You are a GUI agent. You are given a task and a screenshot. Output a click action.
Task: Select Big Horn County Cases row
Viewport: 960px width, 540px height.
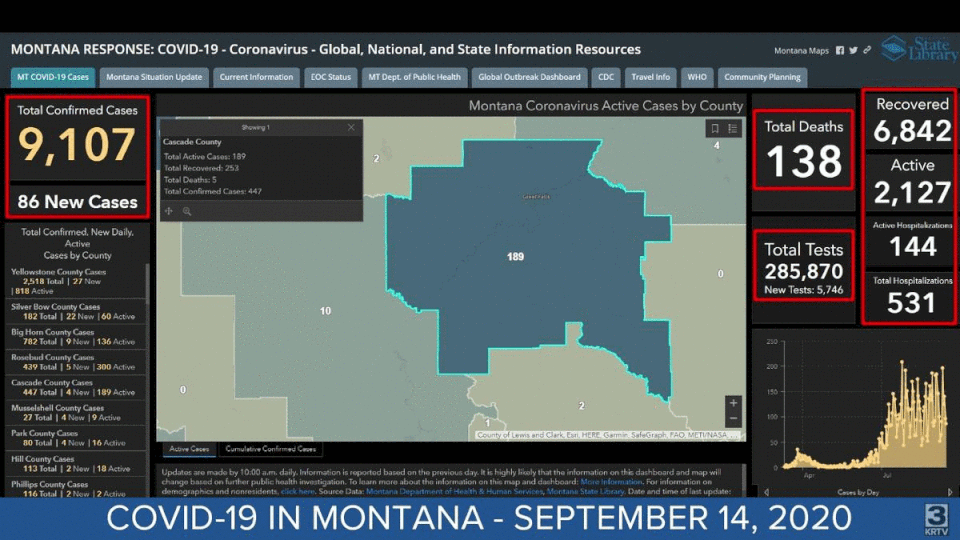[75, 337]
